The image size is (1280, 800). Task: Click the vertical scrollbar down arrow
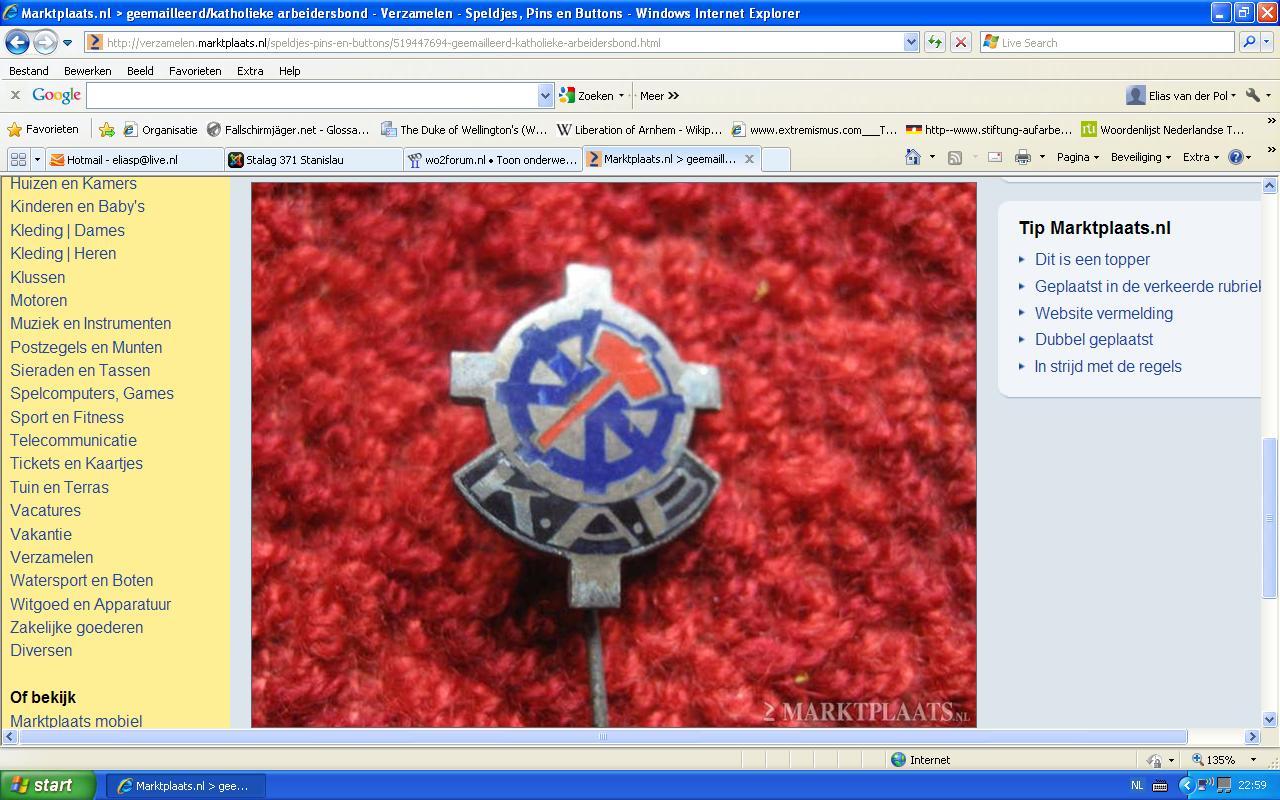click(x=1270, y=719)
